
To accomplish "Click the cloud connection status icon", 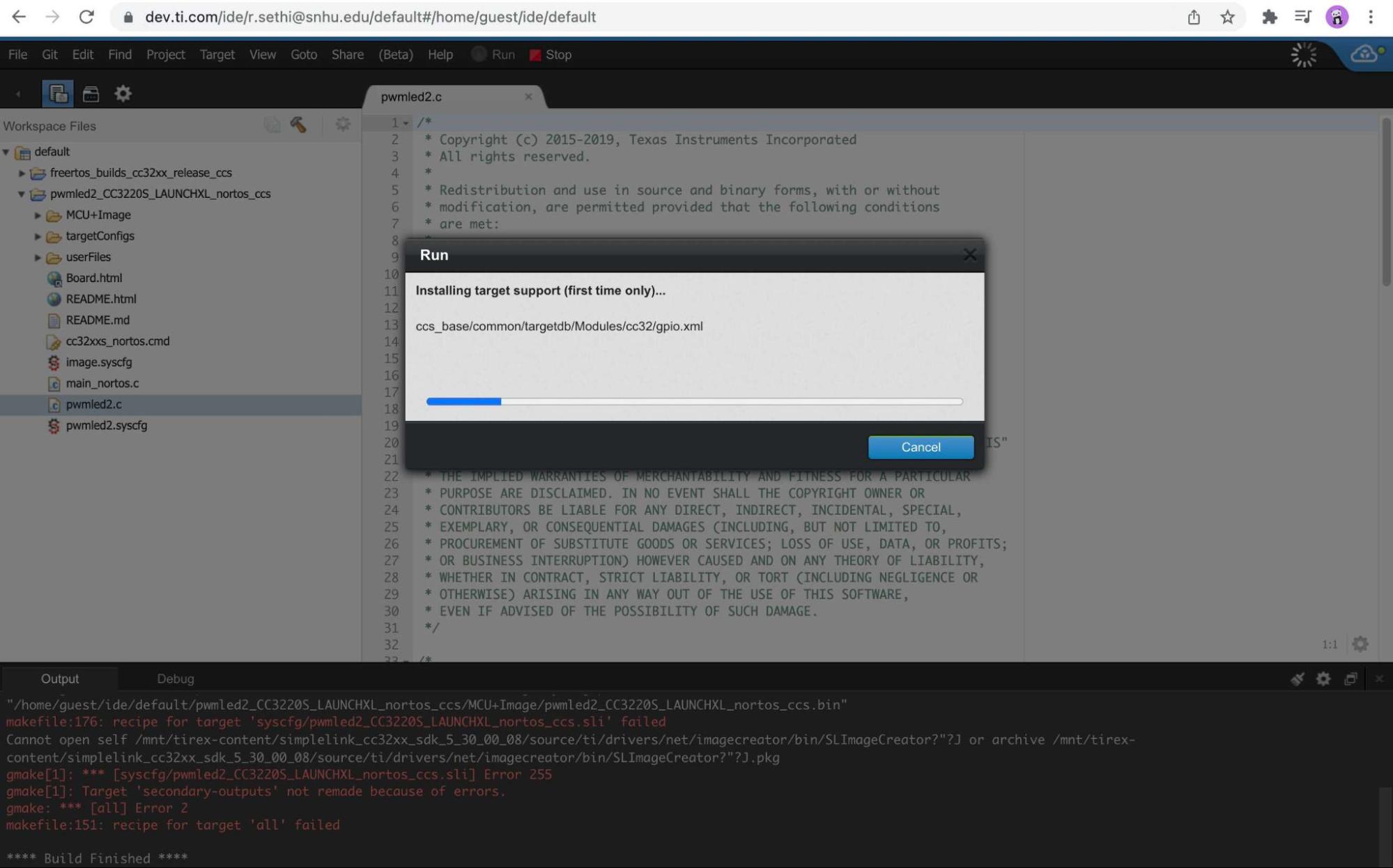I will [1364, 54].
